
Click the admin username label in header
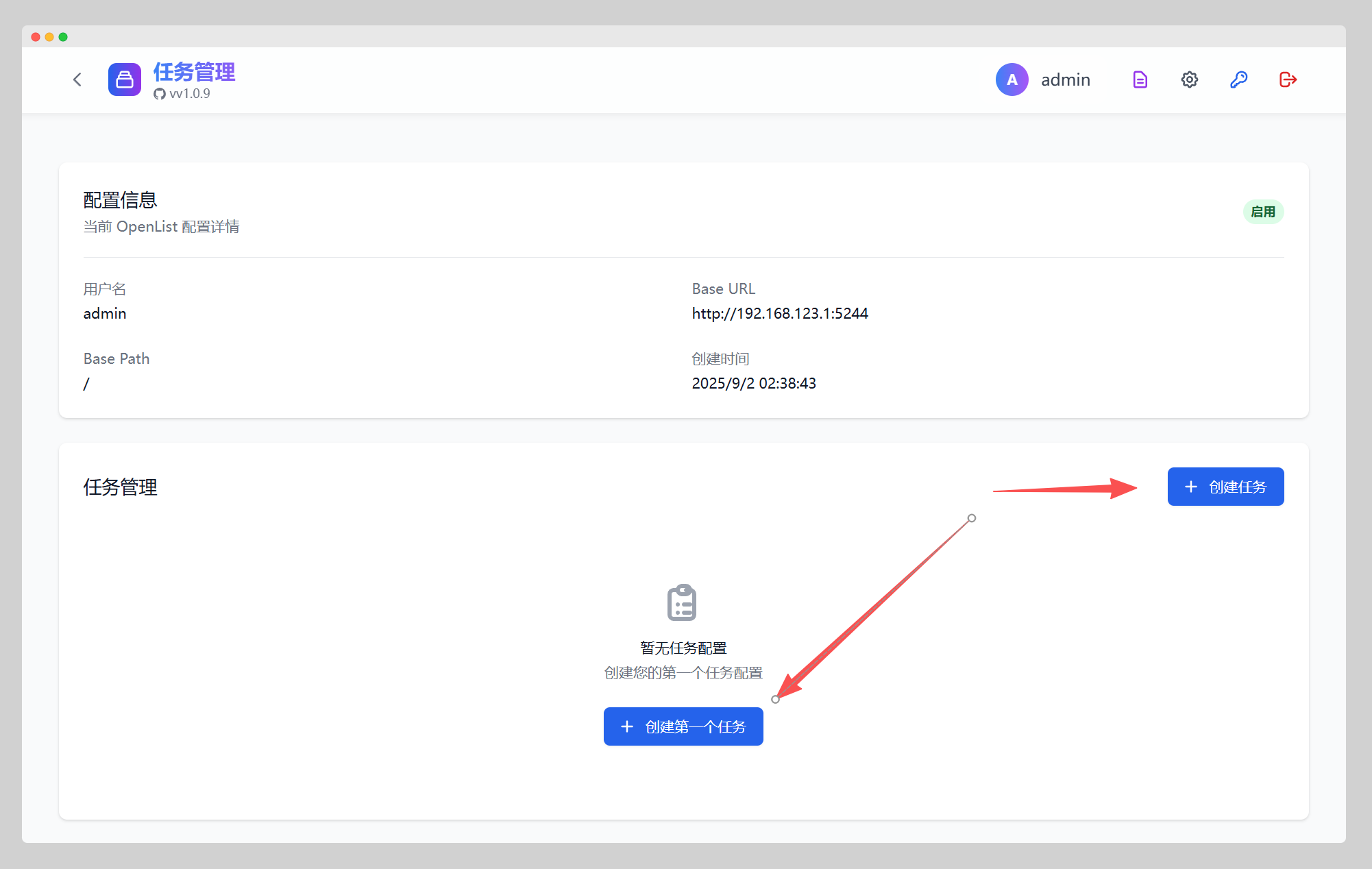point(1065,79)
